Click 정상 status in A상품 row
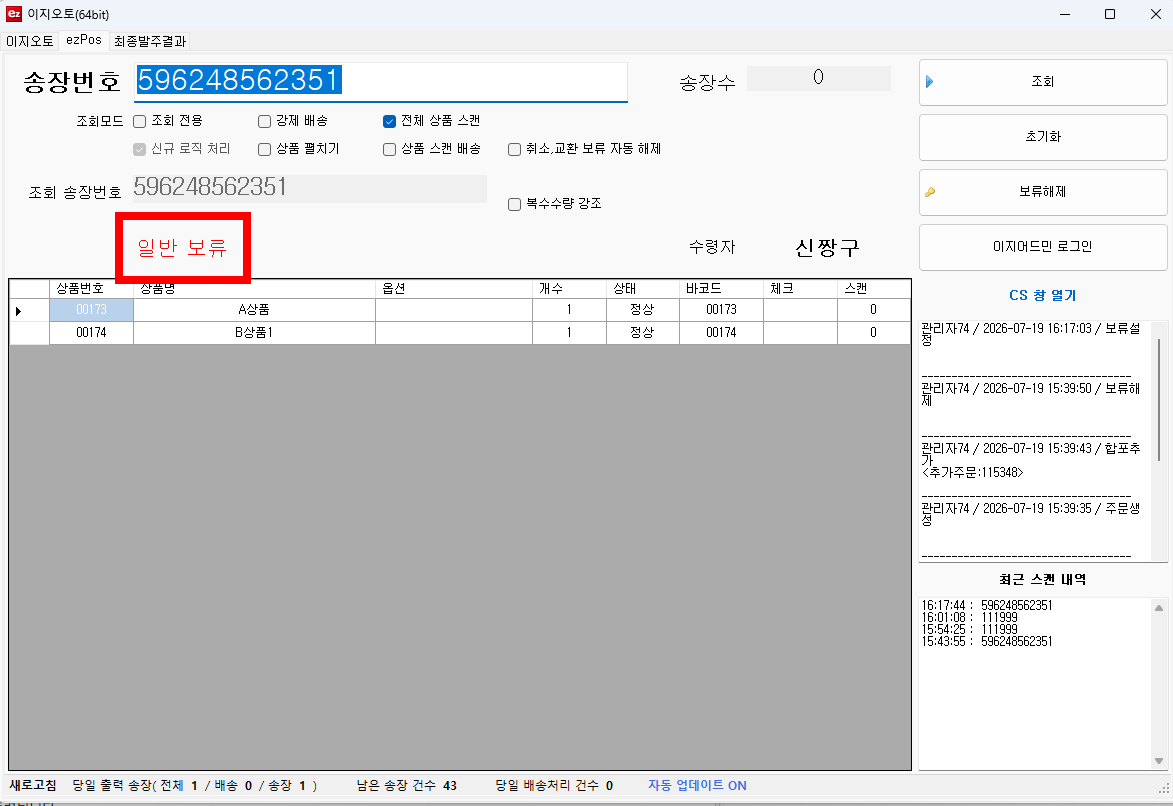This screenshot has height=806, width=1173. coord(643,310)
